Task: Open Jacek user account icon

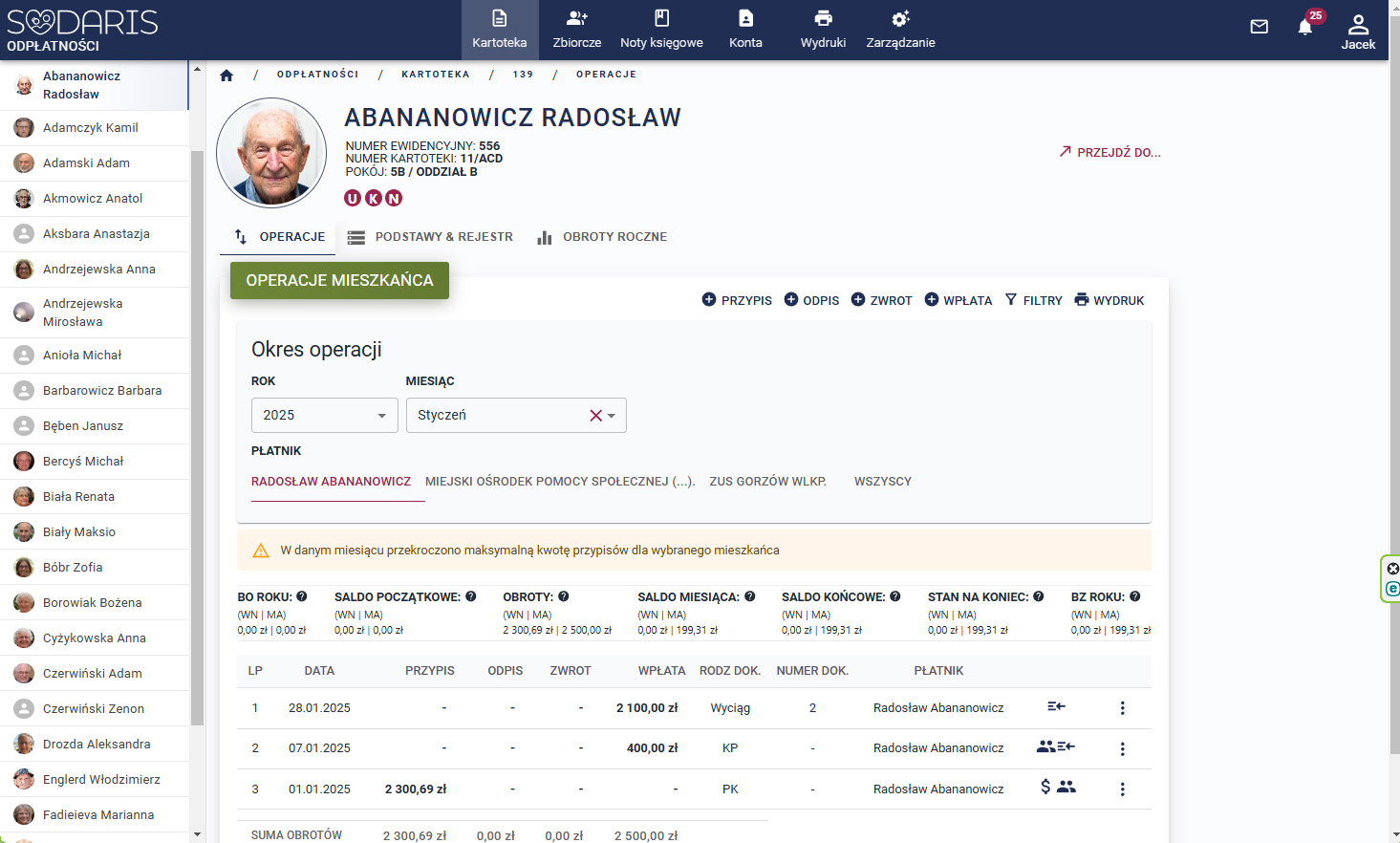Action: pos(1357,31)
